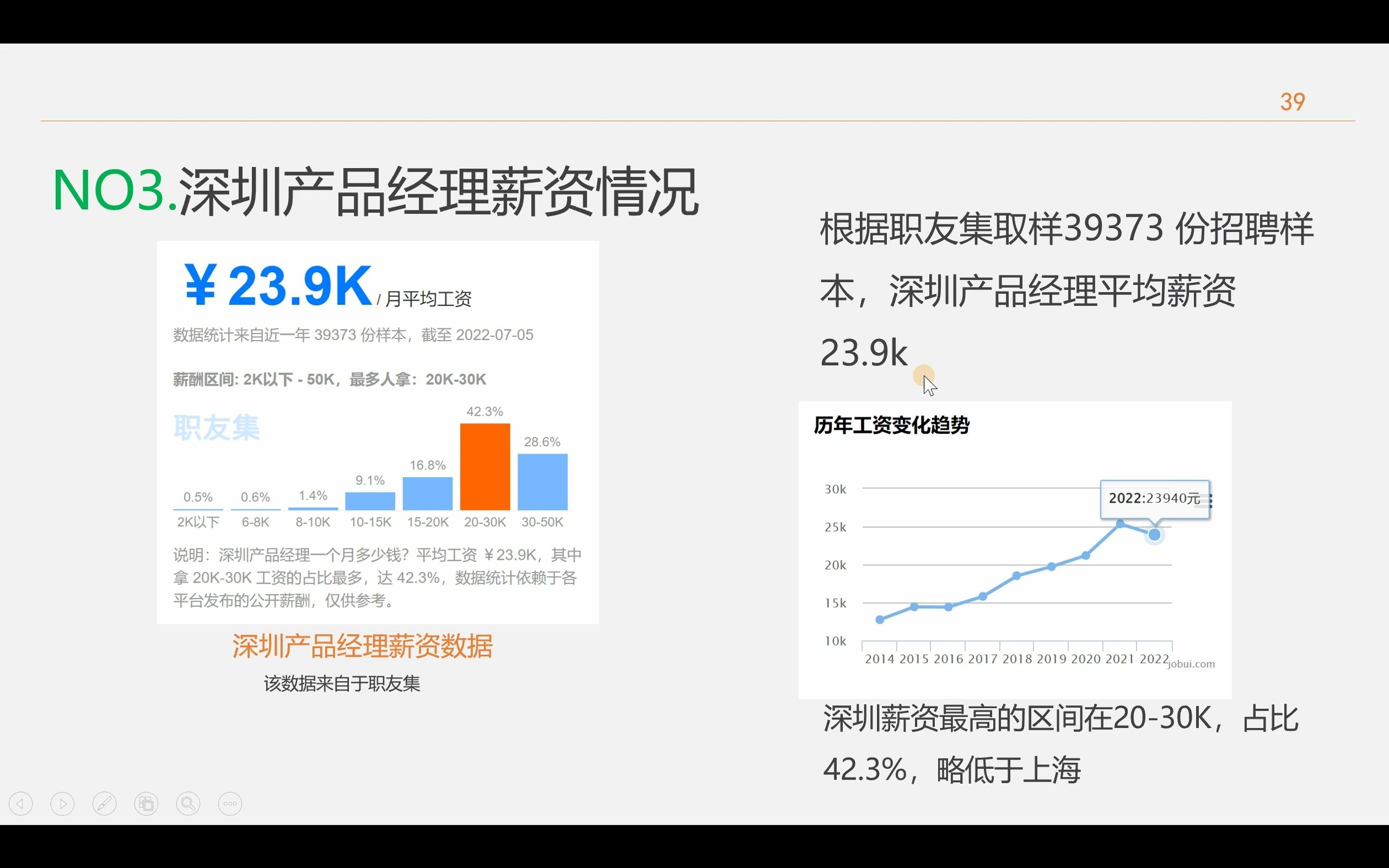Click the 0.6% bar value label
Screen dimensions: 1389x868
point(255,497)
